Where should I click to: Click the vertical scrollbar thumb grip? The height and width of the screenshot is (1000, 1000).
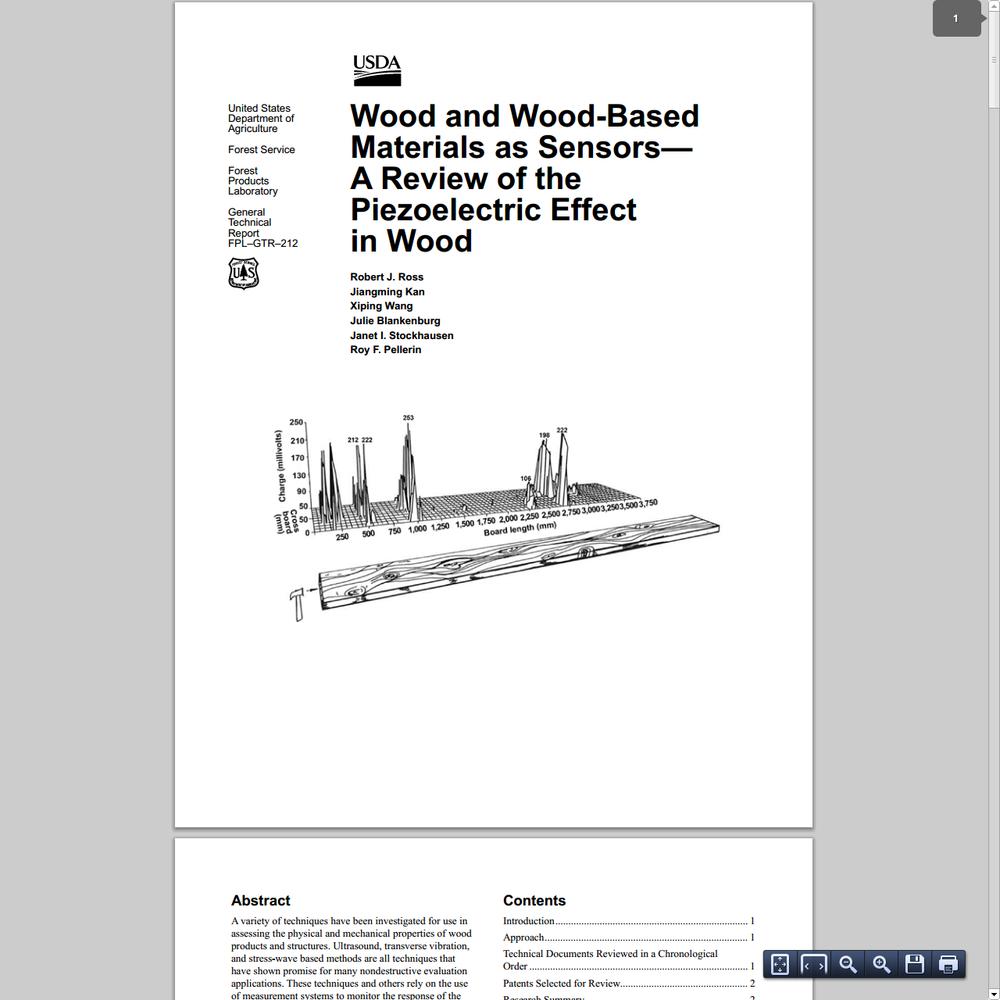tap(994, 59)
